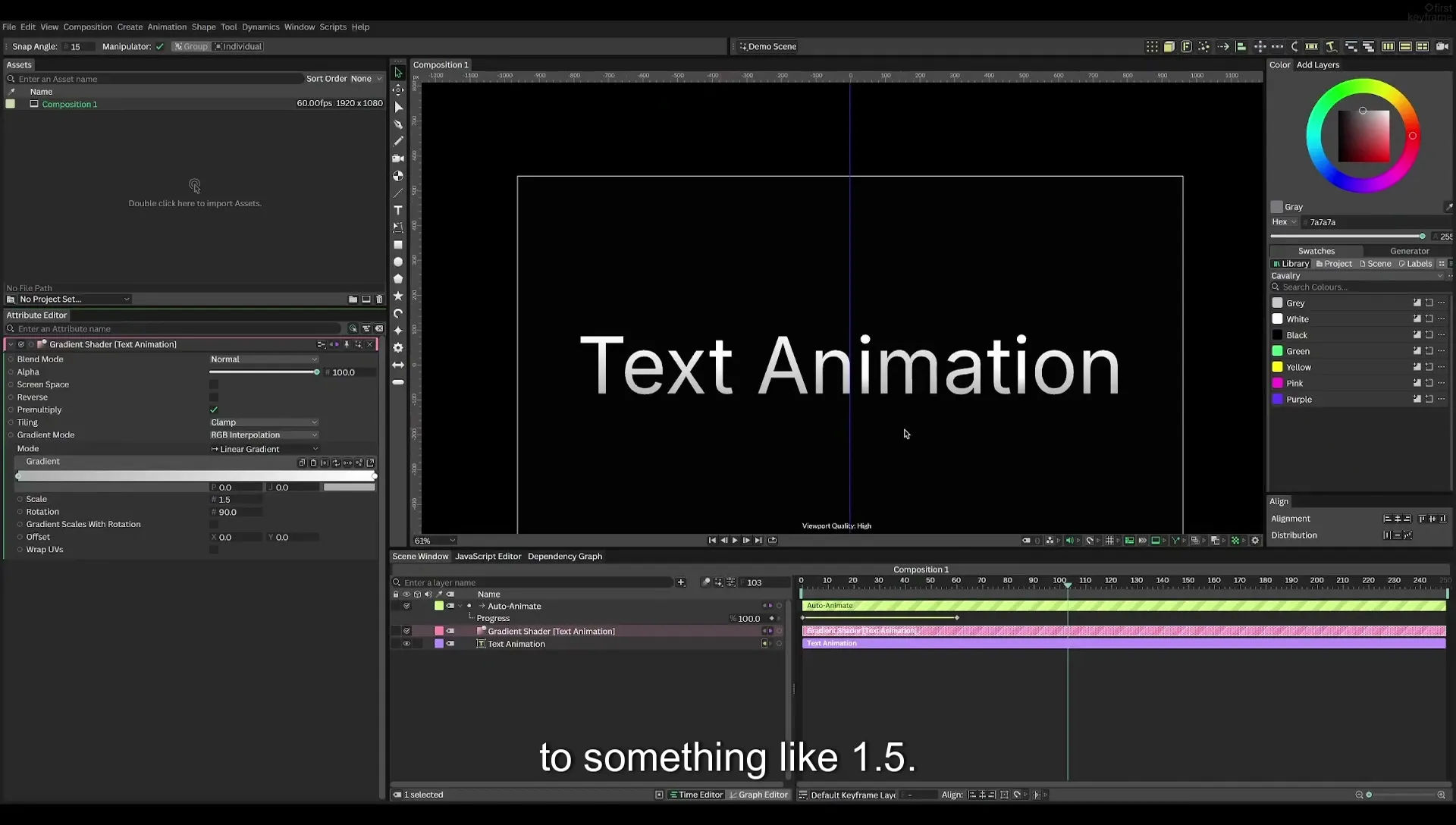Jump to the last frame
Image resolution: width=1456 pixels, height=825 pixels.
coord(758,541)
